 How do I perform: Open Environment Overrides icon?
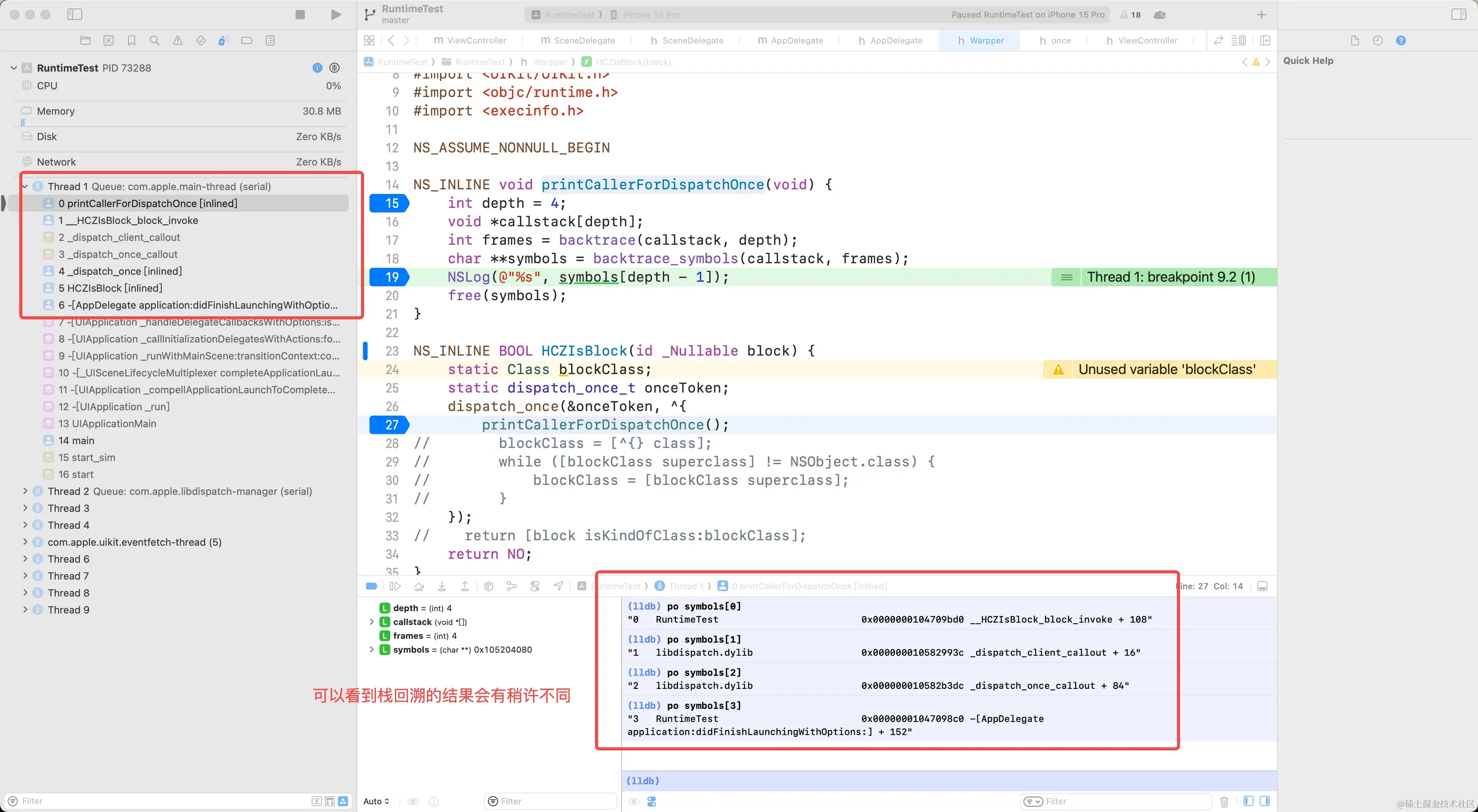click(535, 586)
